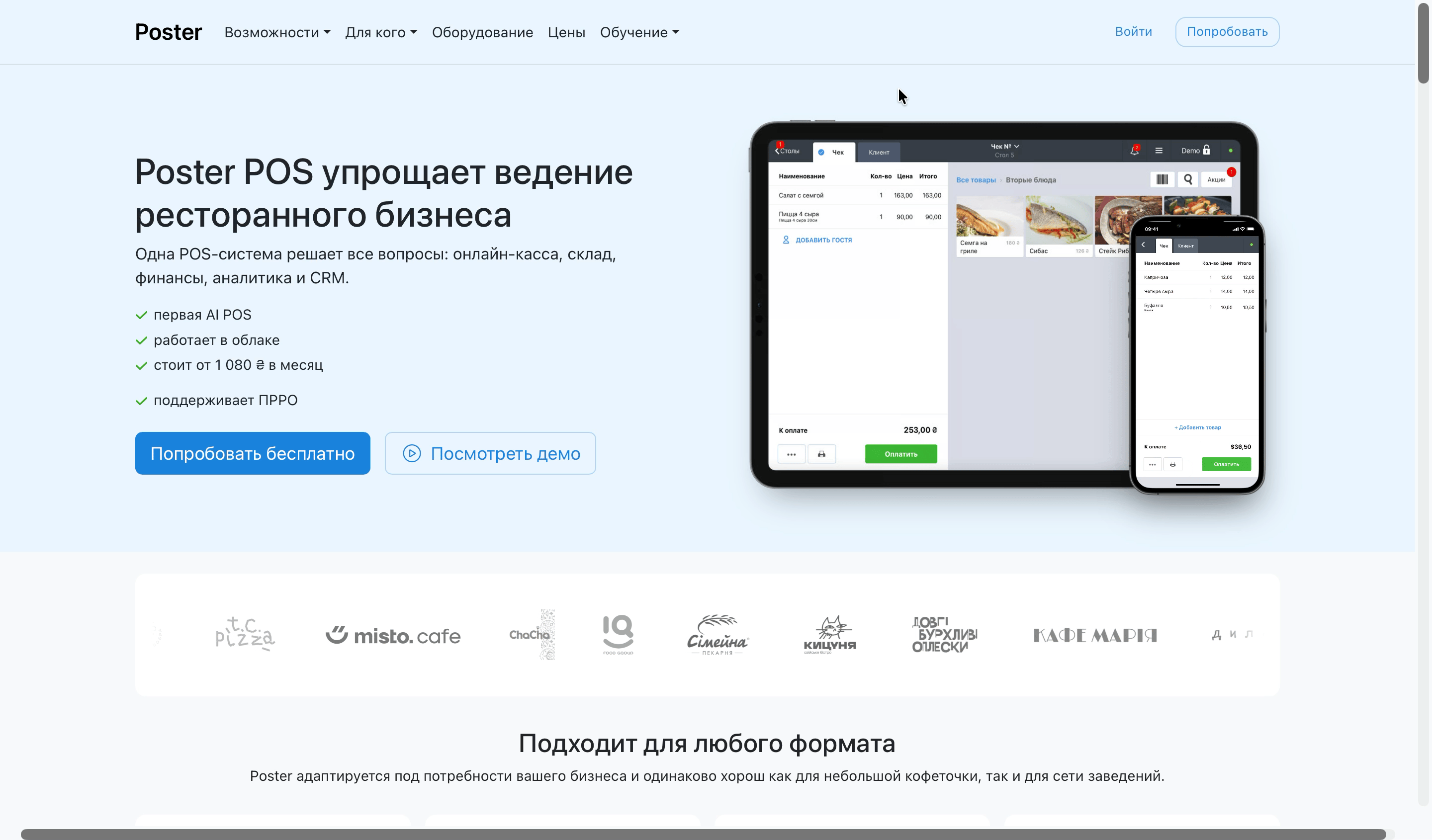Viewport: 1432px width, 840px height.
Task: Click the Poster logo in header
Action: (x=168, y=32)
